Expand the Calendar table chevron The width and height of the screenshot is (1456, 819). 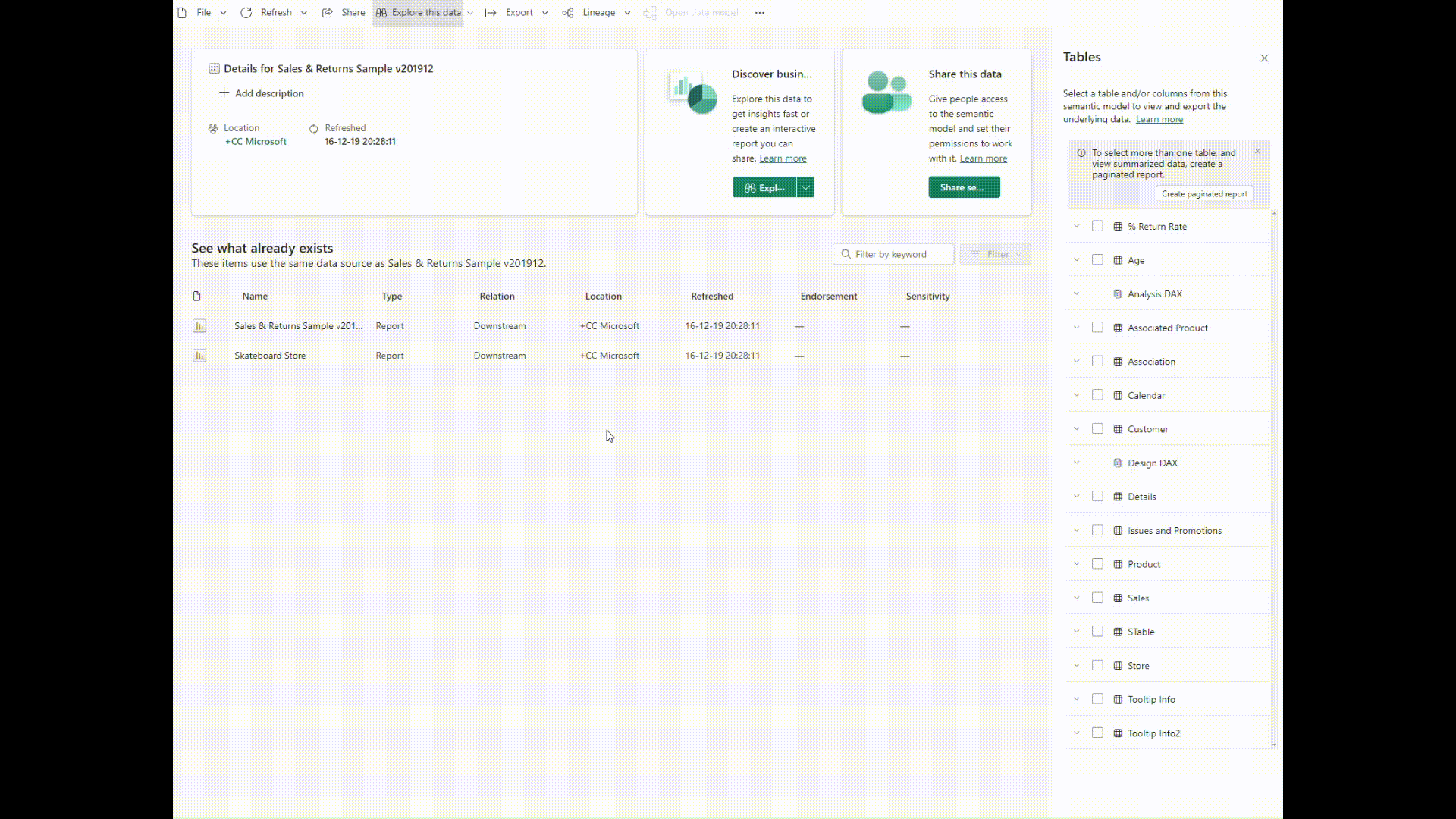pos(1076,395)
